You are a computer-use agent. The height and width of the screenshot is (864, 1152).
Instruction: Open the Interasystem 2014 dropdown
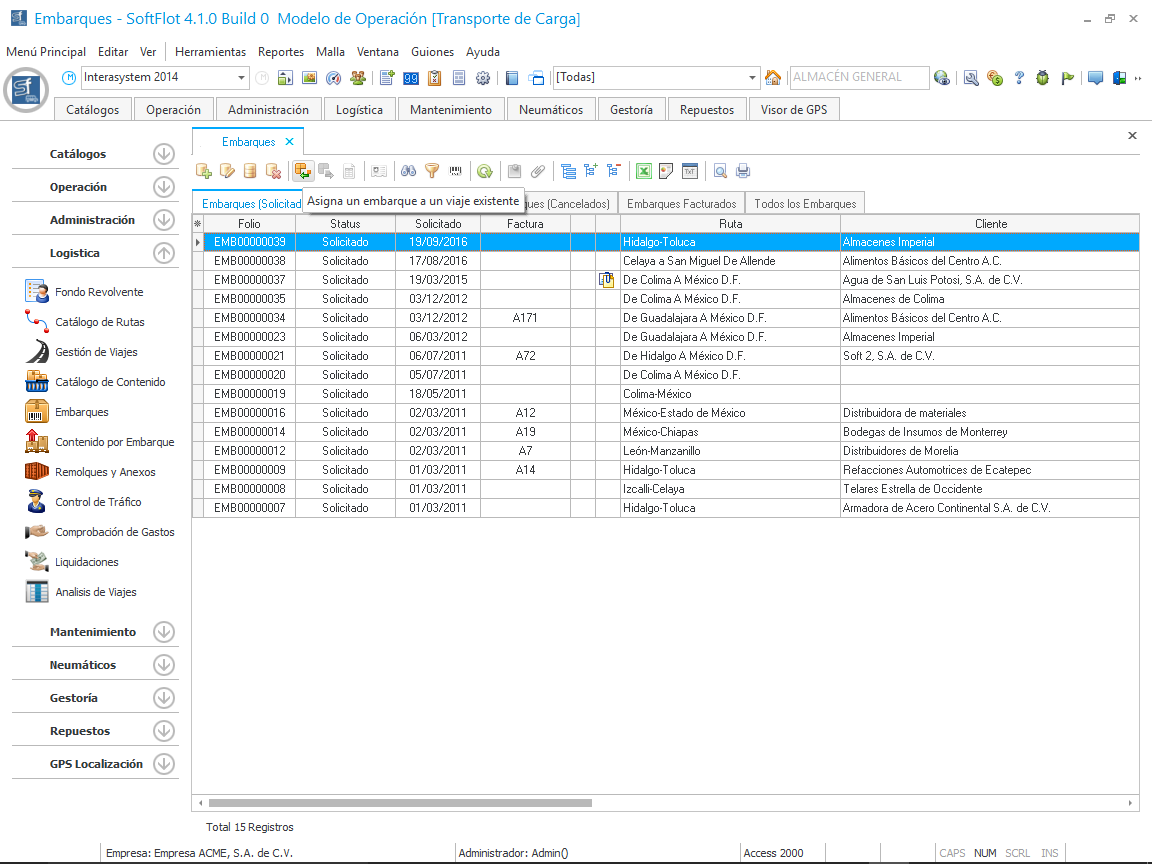pyautogui.click(x=242, y=78)
